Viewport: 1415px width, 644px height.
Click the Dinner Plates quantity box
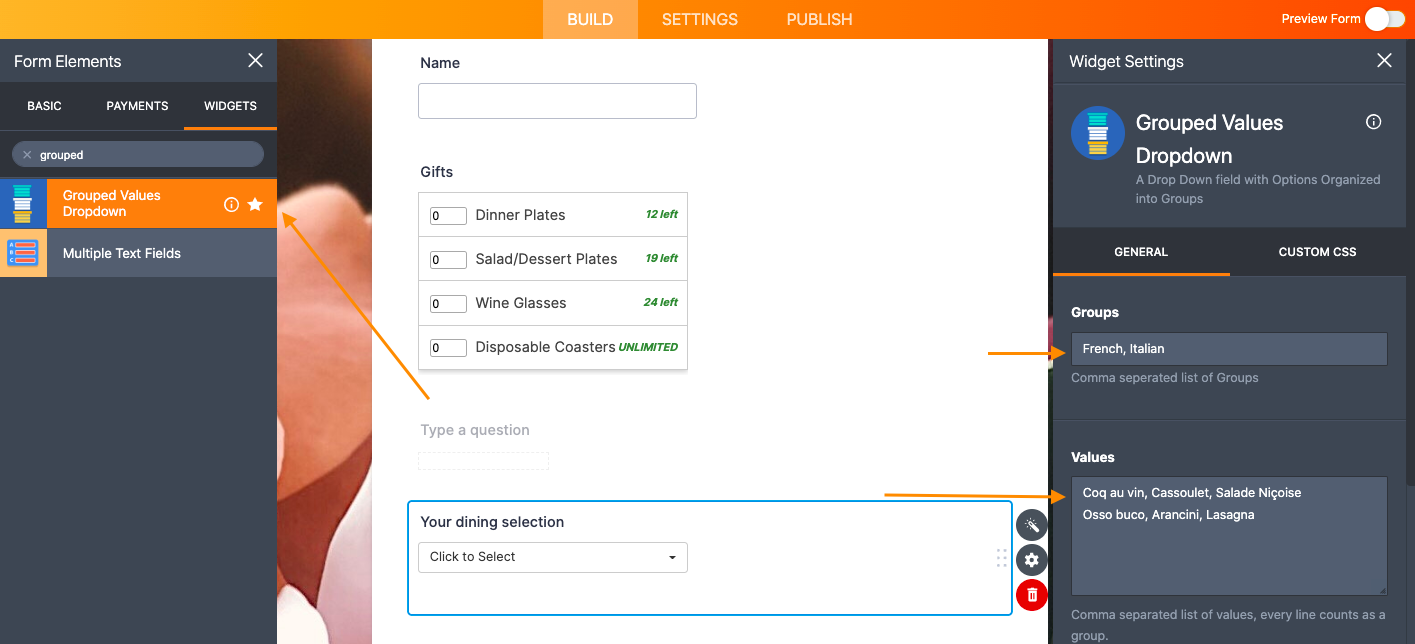(448, 216)
